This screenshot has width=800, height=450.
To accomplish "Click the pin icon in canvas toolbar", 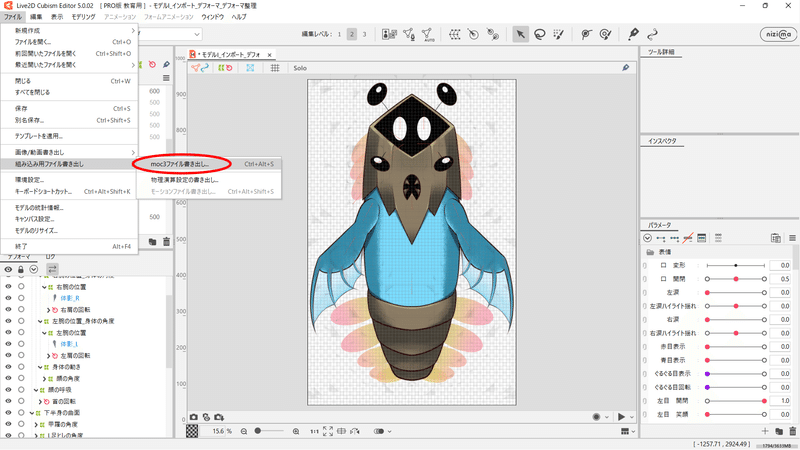I will pos(626,68).
